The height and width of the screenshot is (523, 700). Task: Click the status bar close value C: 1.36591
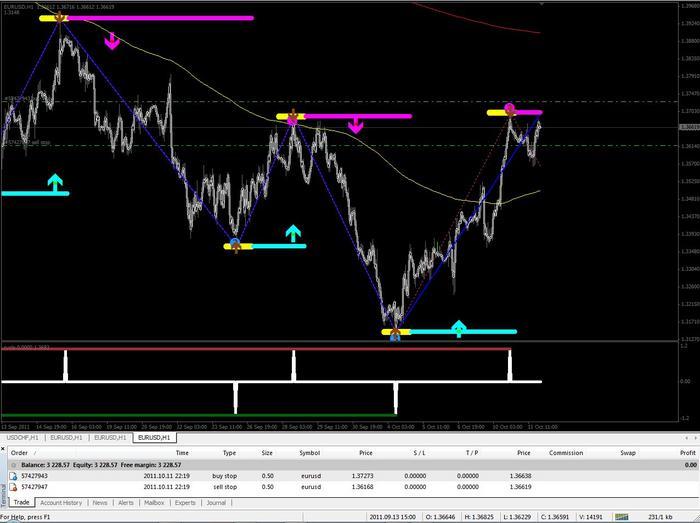556,517
